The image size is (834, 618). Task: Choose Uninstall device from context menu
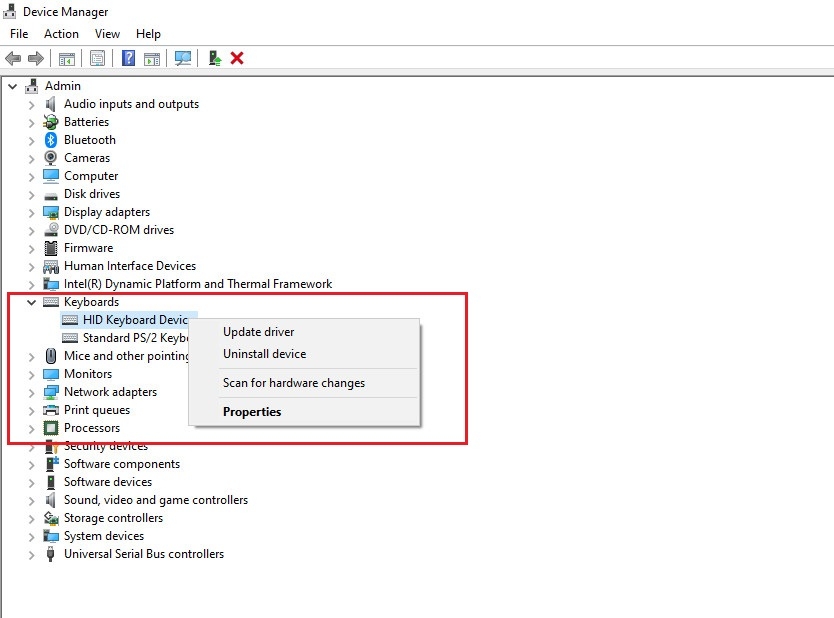click(x=264, y=354)
